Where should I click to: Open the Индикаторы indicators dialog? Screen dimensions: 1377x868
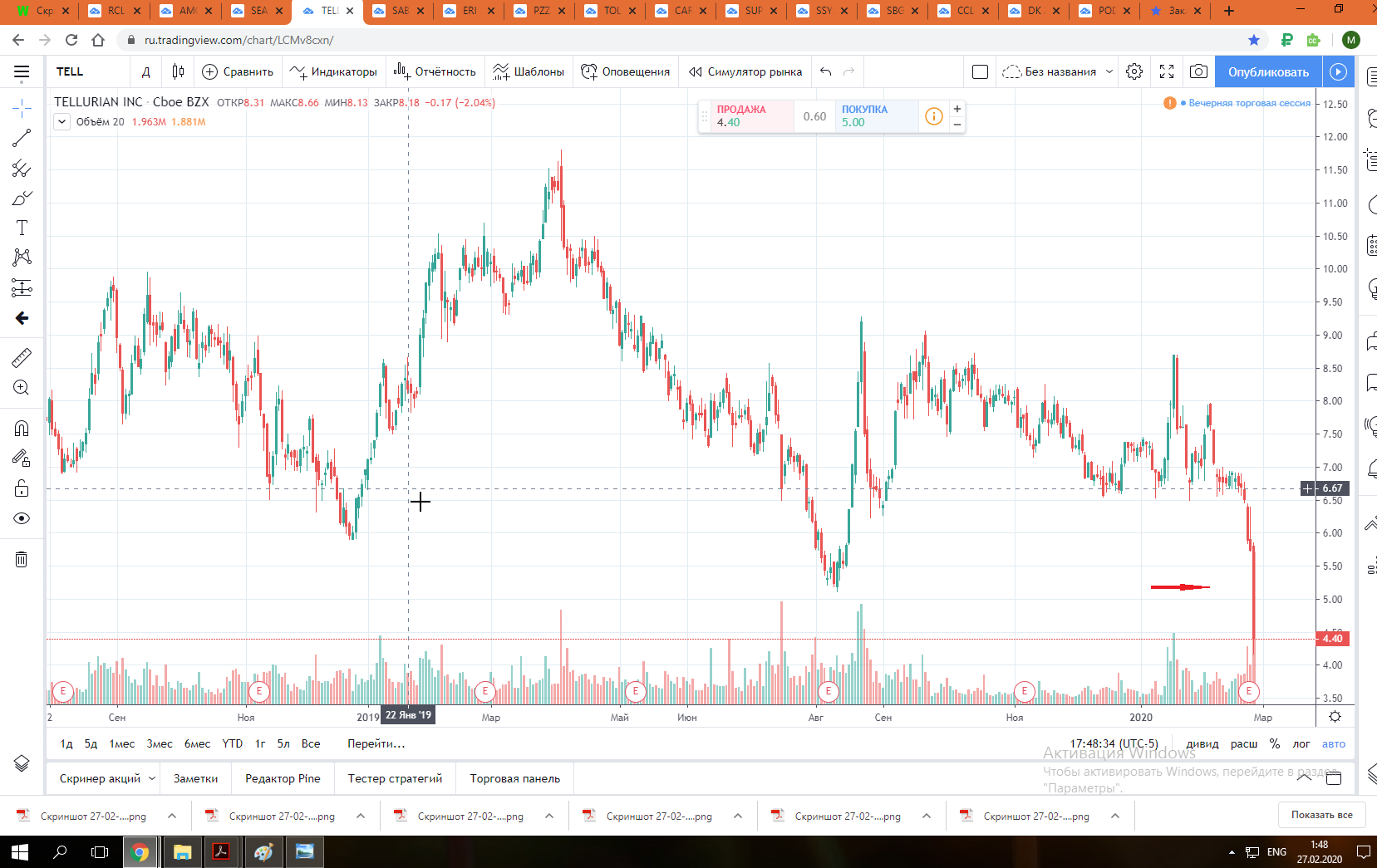(x=333, y=71)
